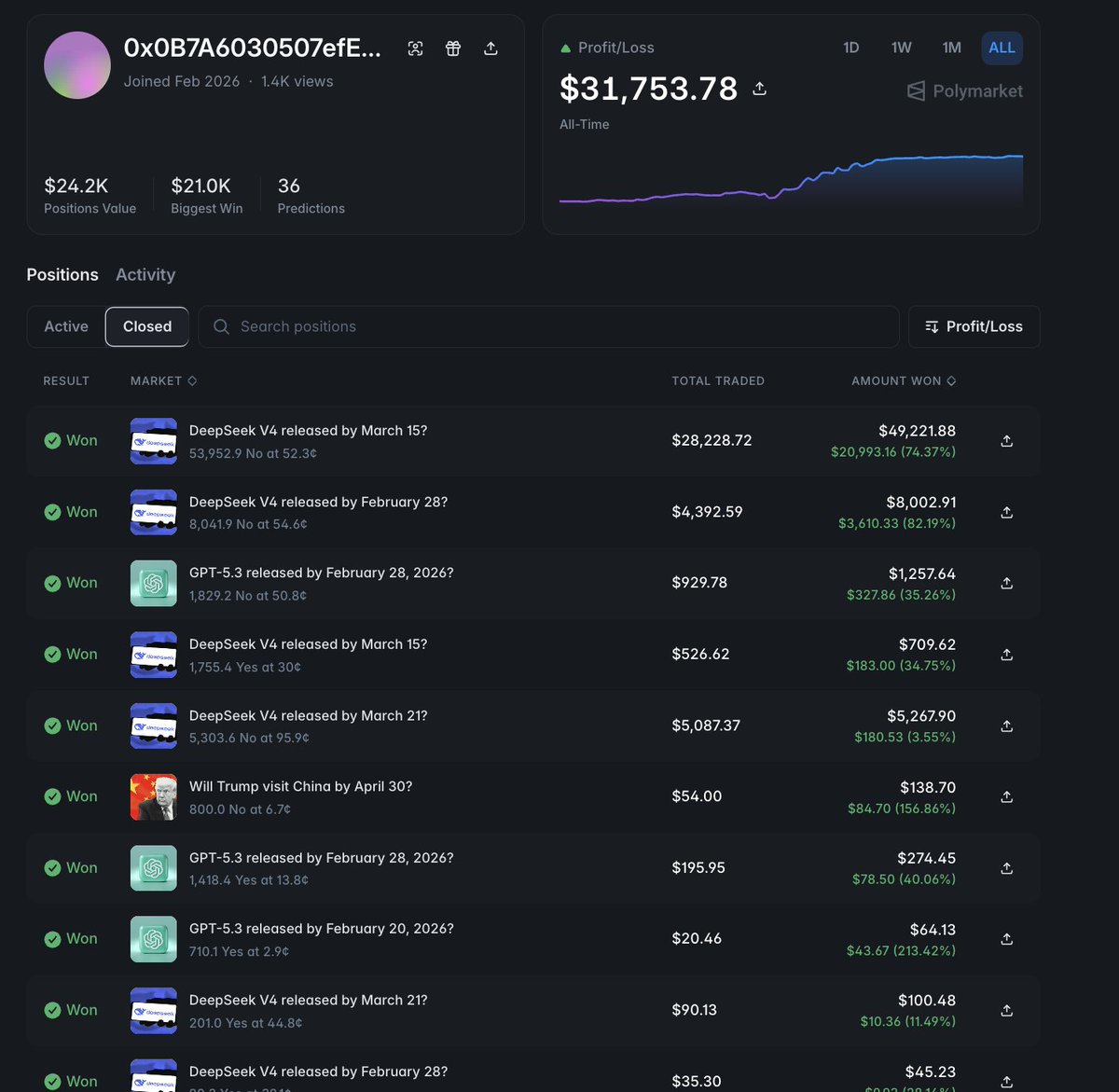This screenshot has width=1119, height=1092.
Task: Share the $31,753.78 profit/loss figure
Action: click(x=760, y=89)
